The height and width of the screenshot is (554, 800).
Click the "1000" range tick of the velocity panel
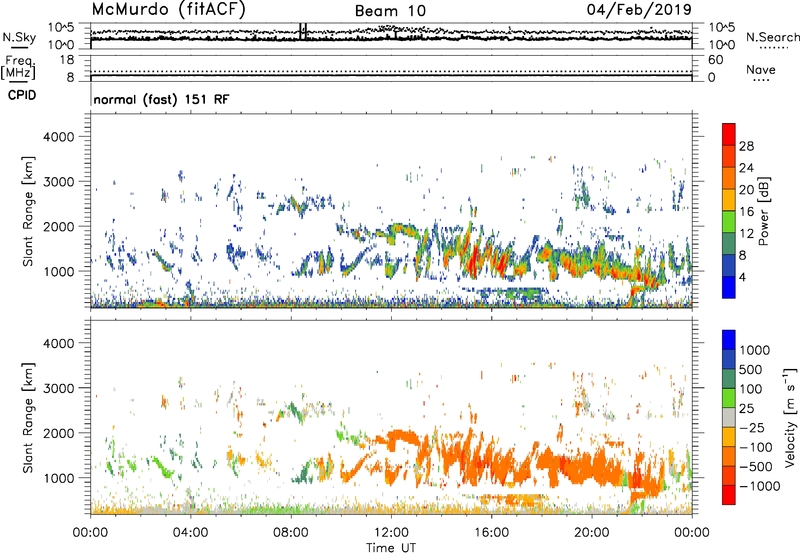click(58, 477)
